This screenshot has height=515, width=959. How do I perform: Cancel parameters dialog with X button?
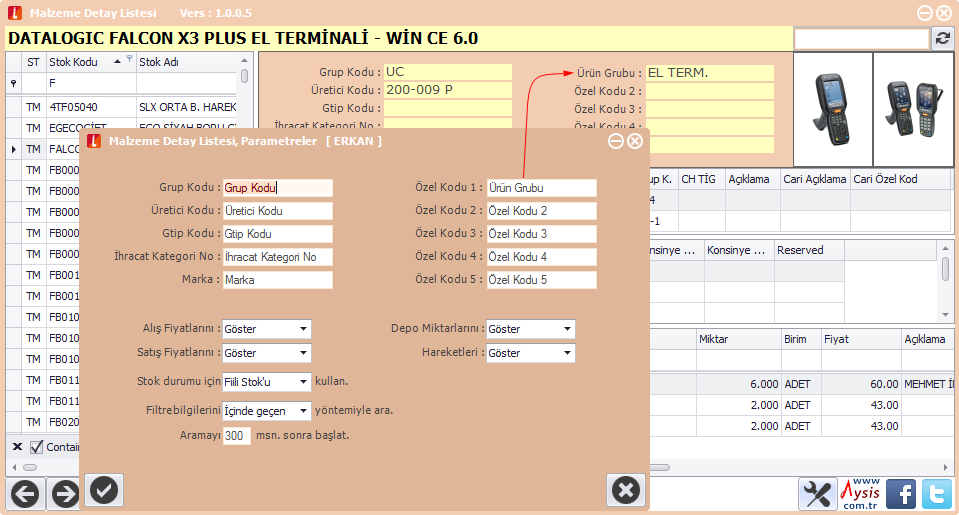click(x=626, y=490)
